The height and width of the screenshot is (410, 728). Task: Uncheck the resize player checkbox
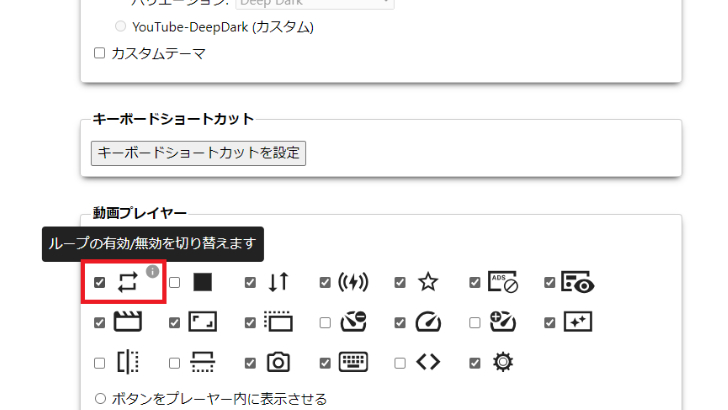(174, 323)
